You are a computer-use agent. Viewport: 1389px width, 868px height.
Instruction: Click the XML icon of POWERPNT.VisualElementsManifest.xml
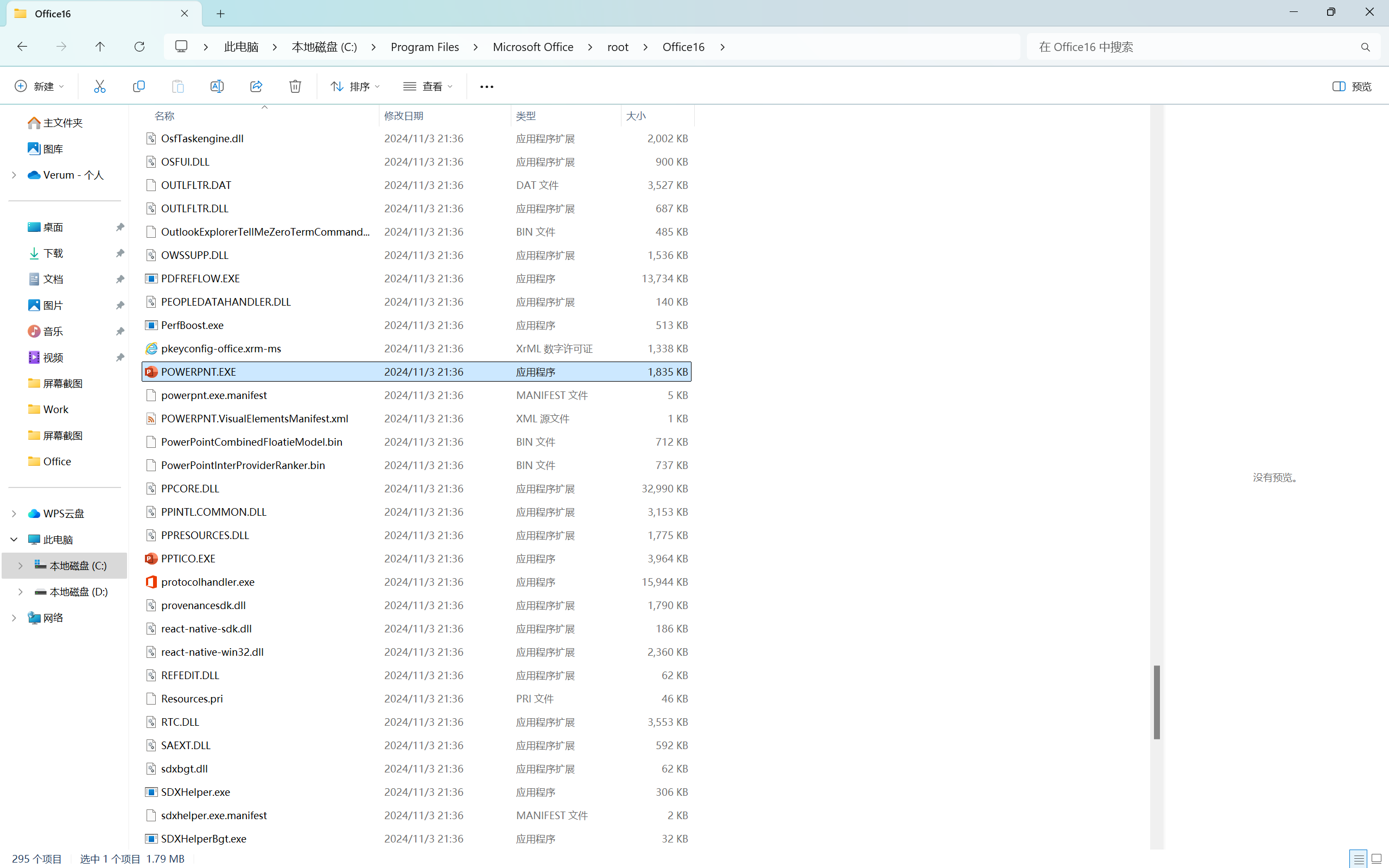(151, 419)
